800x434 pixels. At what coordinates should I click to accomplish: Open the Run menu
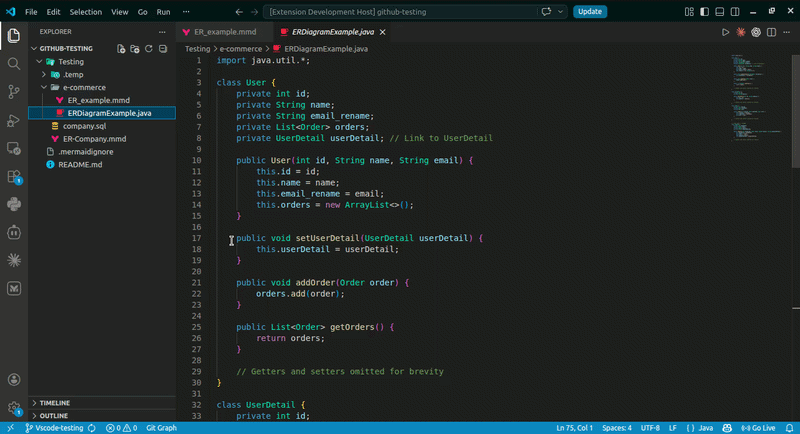pos(163,12)
